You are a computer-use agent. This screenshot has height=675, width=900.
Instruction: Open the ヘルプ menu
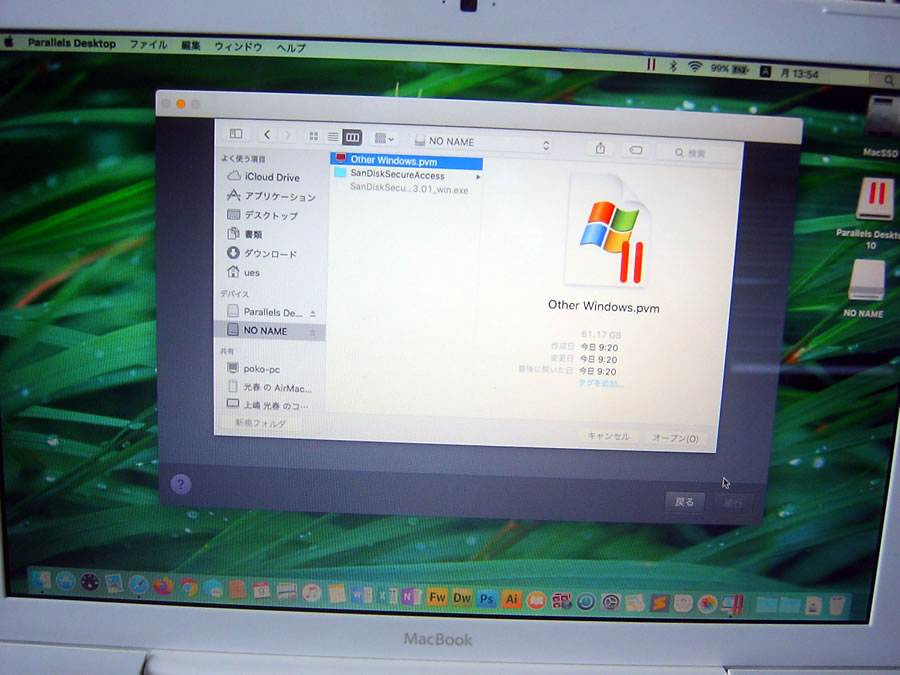tap(291, 48)
